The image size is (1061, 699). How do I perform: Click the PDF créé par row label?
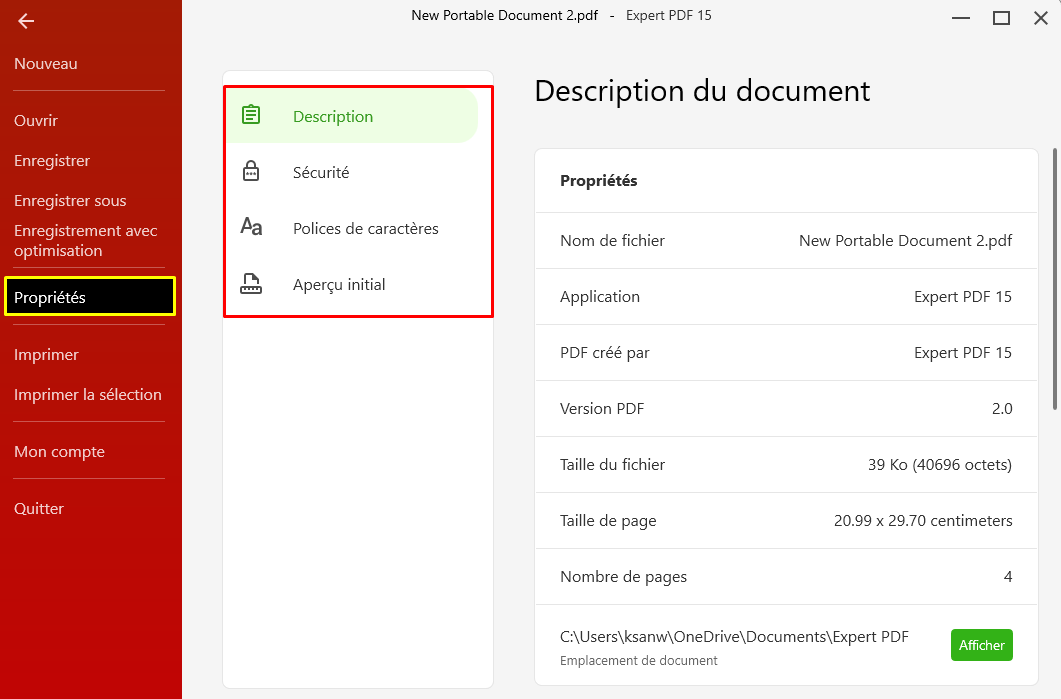604,353
